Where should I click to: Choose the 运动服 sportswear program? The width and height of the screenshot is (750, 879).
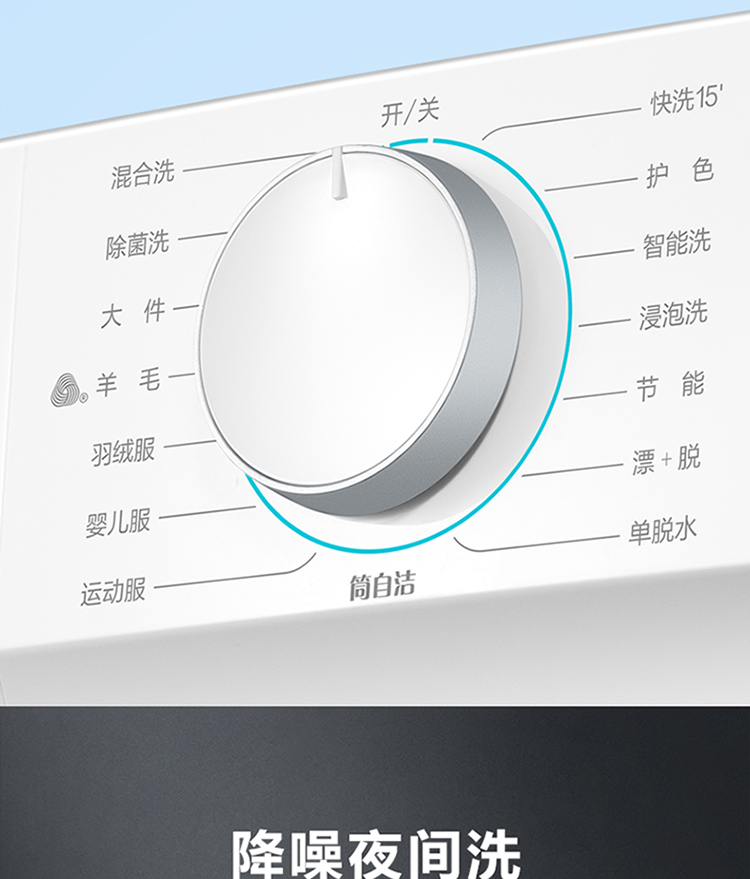113,592
